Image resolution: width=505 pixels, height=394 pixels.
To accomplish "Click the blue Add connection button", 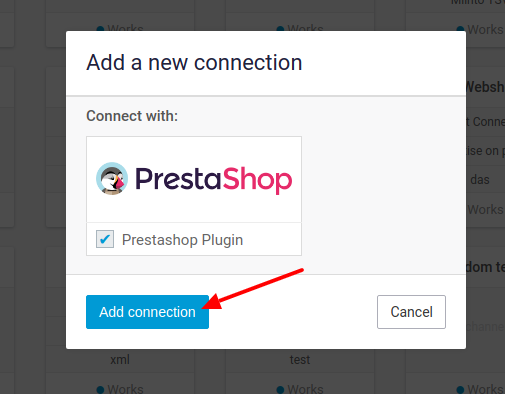I will (147, 312).
